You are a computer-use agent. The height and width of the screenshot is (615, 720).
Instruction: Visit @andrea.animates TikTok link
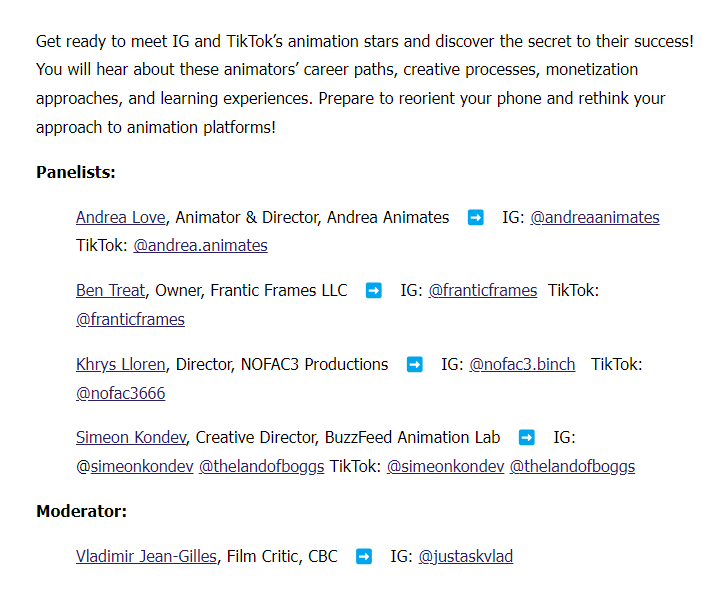coord(200,246)
